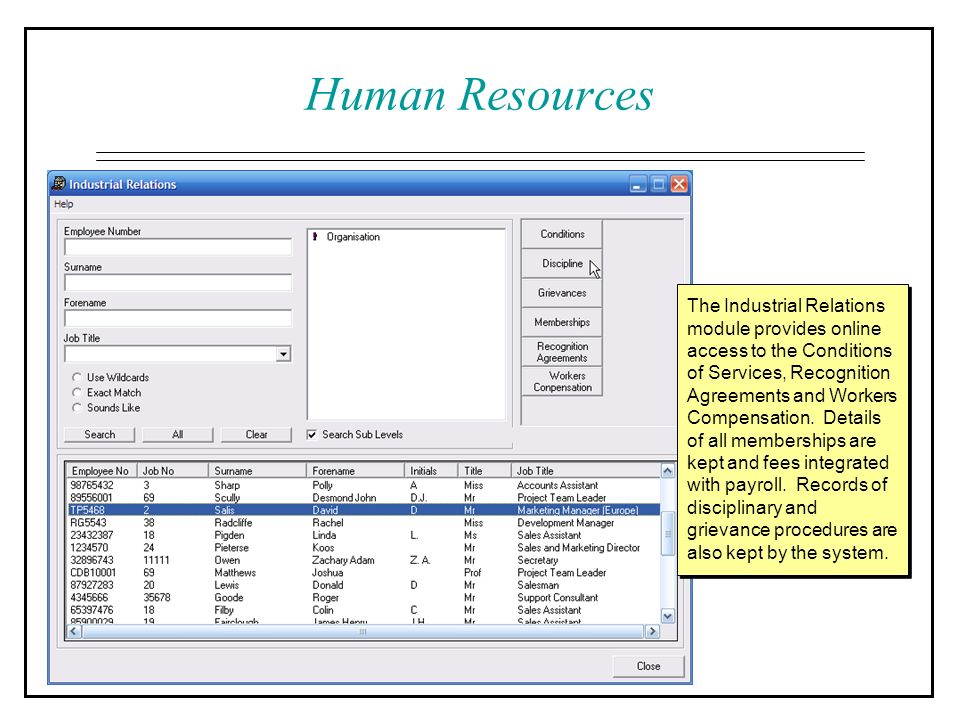Sort by Forename column header
The height and width of the screenshot is (720, 960).
(355, 471)
